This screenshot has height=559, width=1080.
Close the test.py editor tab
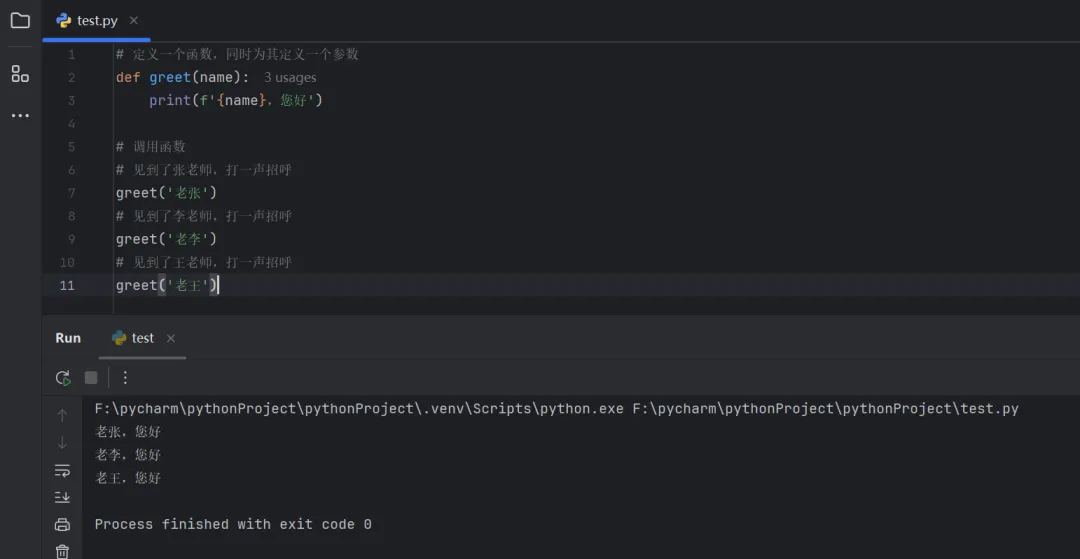pos(134,20)
